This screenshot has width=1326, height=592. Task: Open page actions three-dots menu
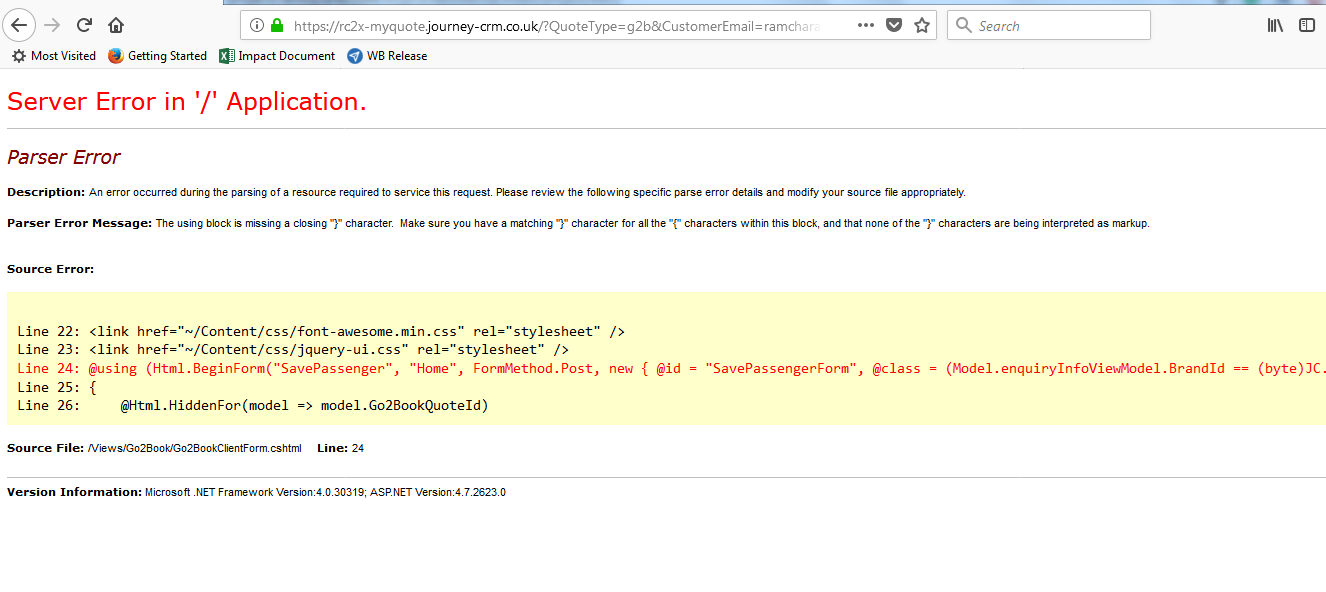click(x=866, y=25)
